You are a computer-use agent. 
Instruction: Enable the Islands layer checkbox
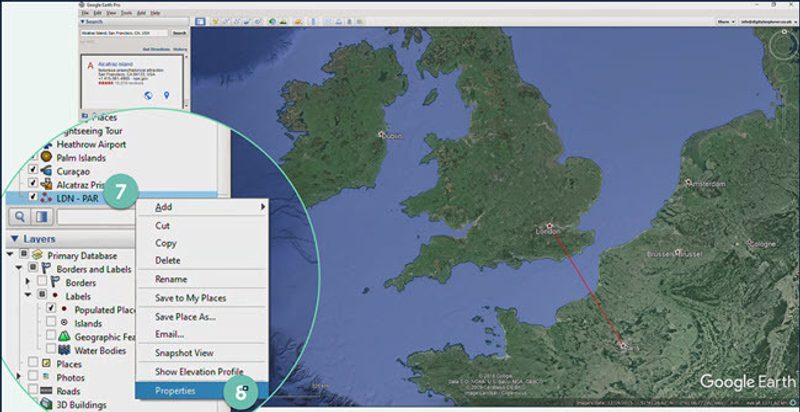[x=51, y=322]
